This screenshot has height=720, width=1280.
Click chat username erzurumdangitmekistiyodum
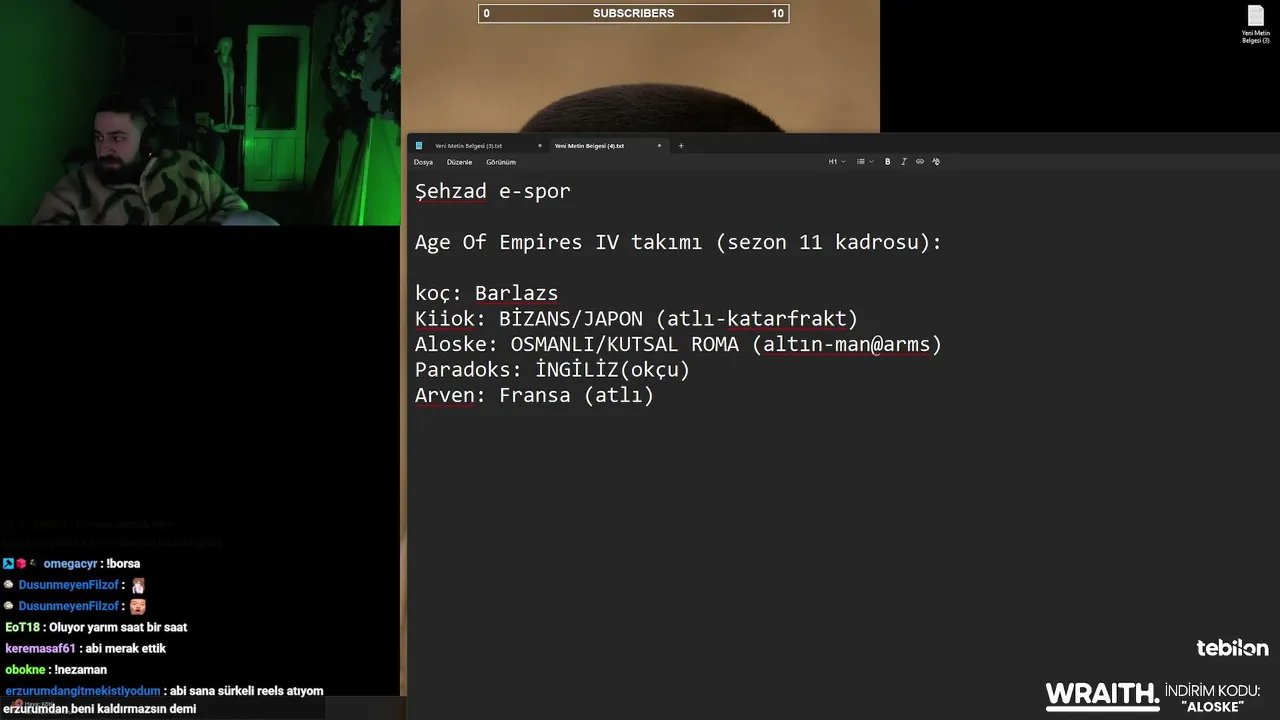coord(82,691)
